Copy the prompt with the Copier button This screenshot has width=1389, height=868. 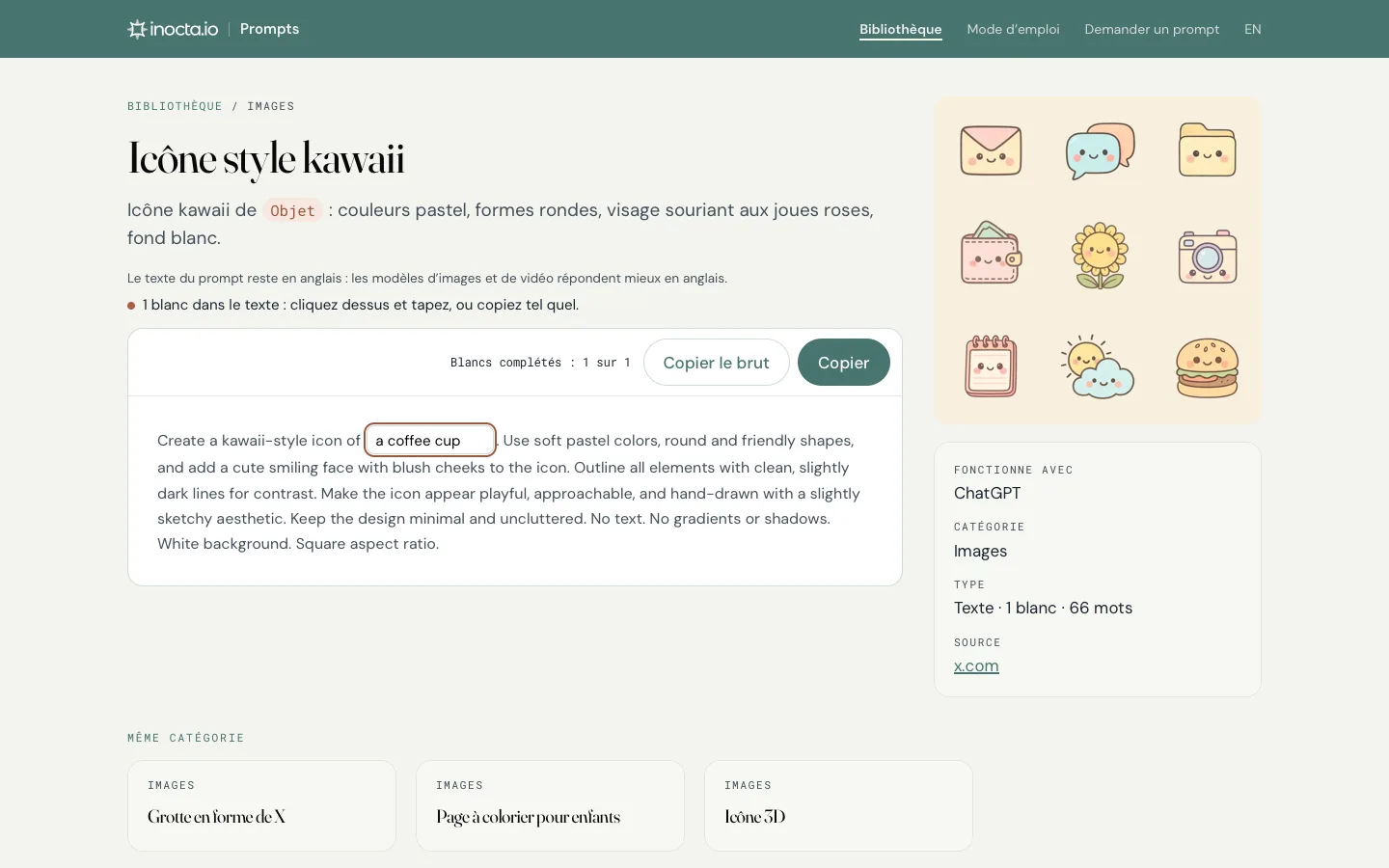(x=844, y=363)
